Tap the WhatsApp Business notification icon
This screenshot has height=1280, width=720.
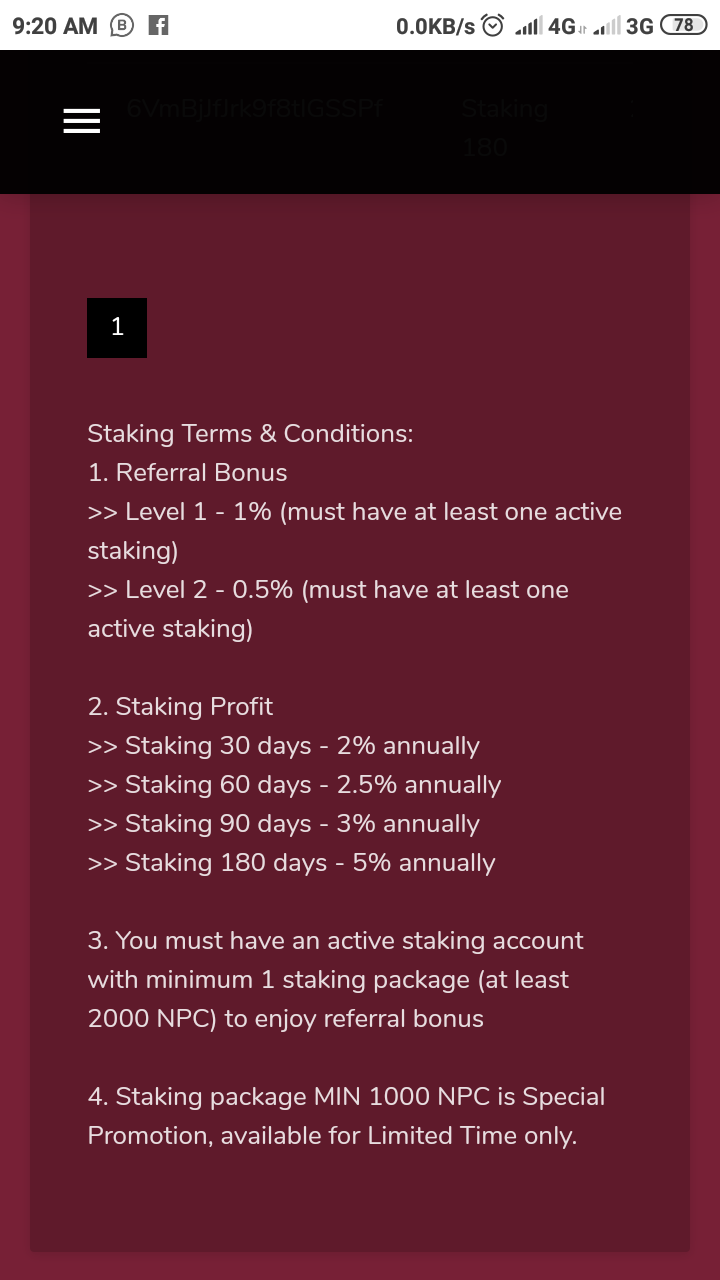click(x=121, y=26)
